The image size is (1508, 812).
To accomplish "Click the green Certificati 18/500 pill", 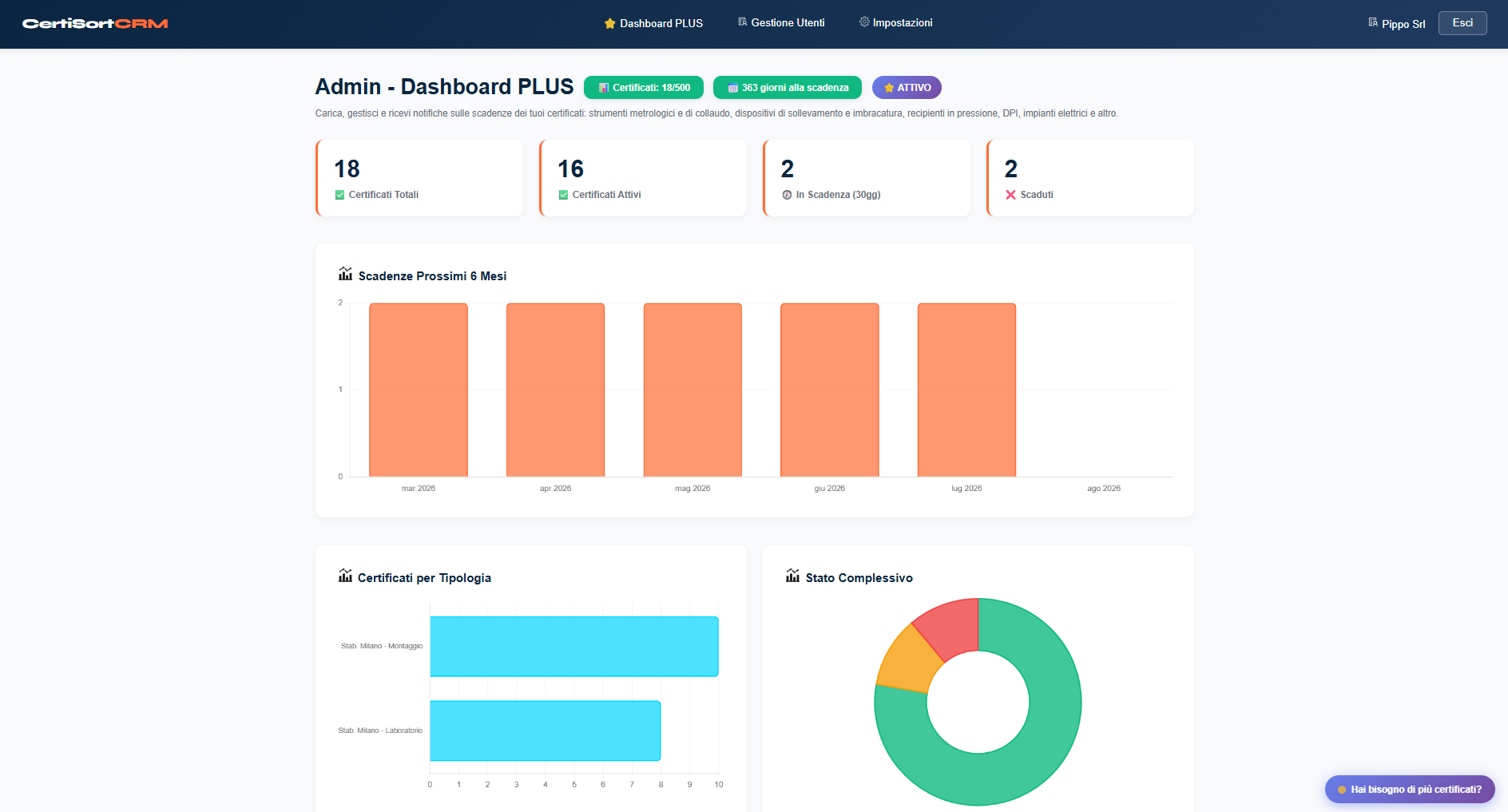I will 644,87.
